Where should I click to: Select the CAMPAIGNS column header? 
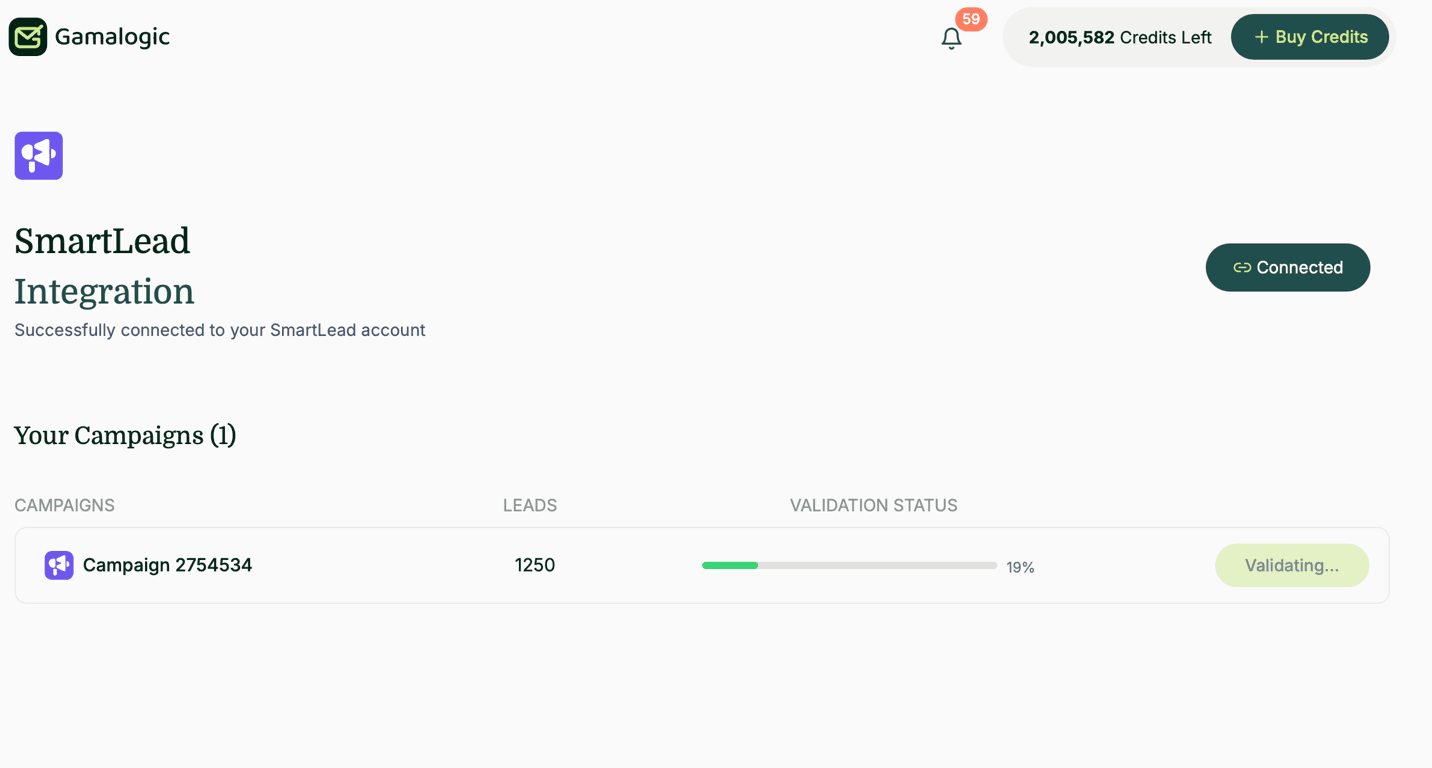click(64, 505)
